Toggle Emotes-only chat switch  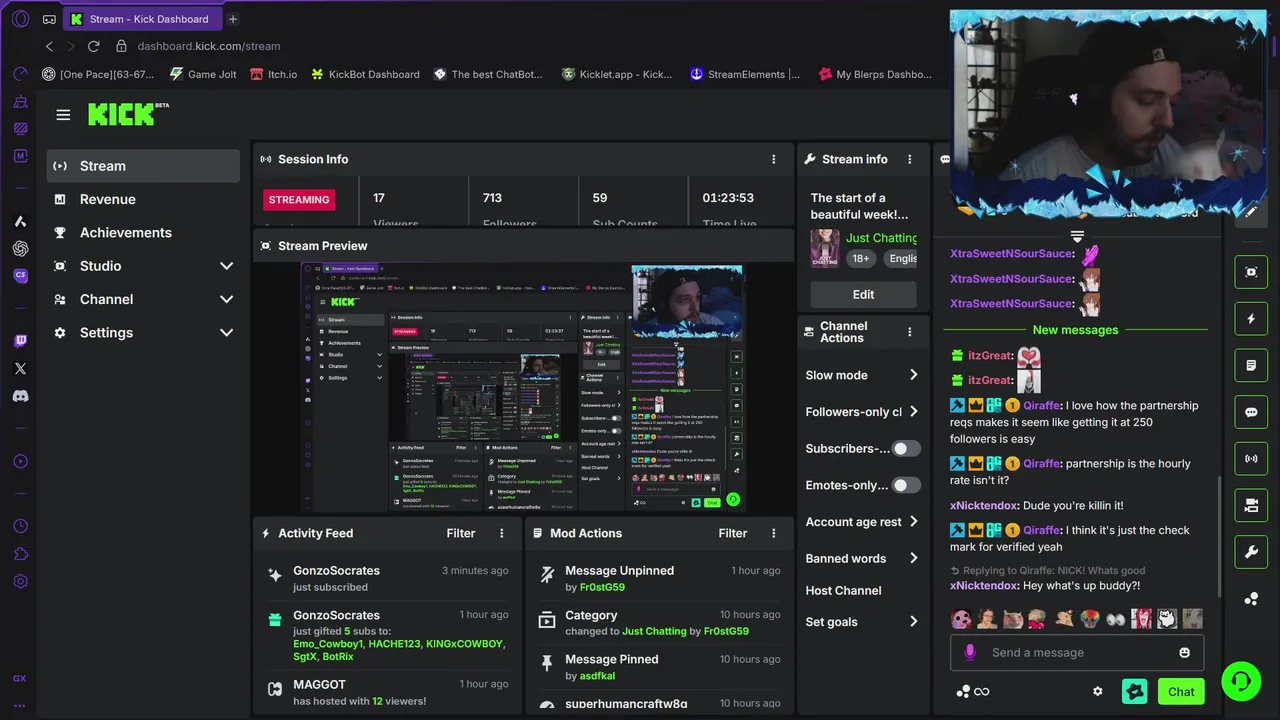(x=906, y=485)
